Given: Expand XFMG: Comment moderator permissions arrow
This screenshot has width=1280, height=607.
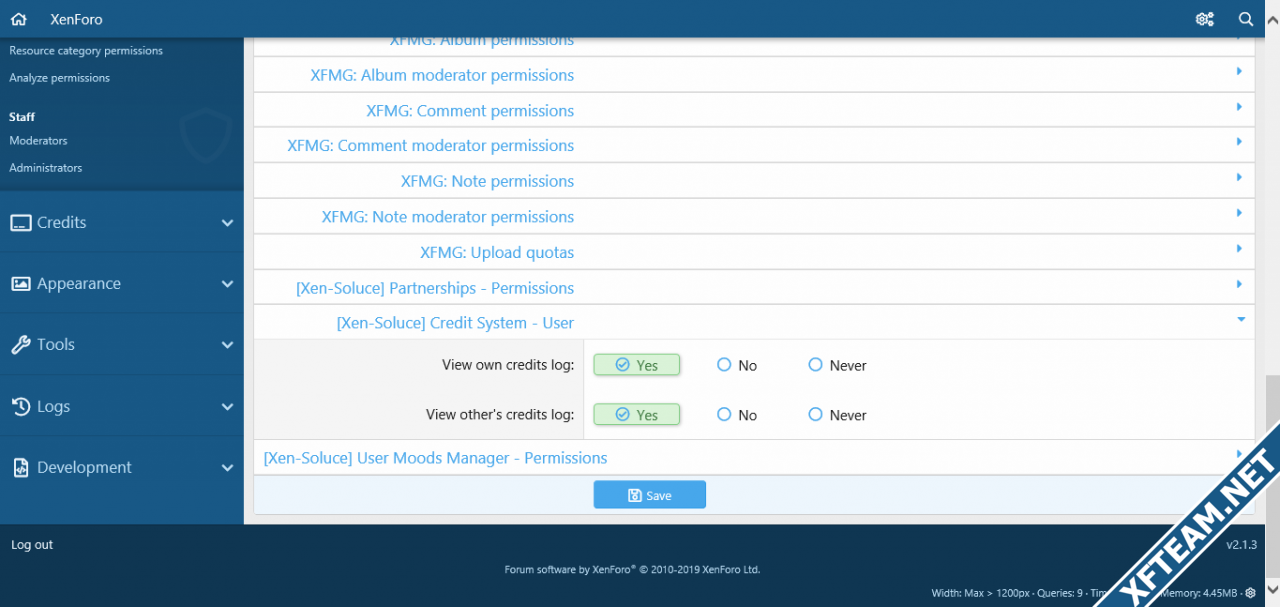Looking at the screenshot, I should pyautogui.click(x=1239, y=142).
